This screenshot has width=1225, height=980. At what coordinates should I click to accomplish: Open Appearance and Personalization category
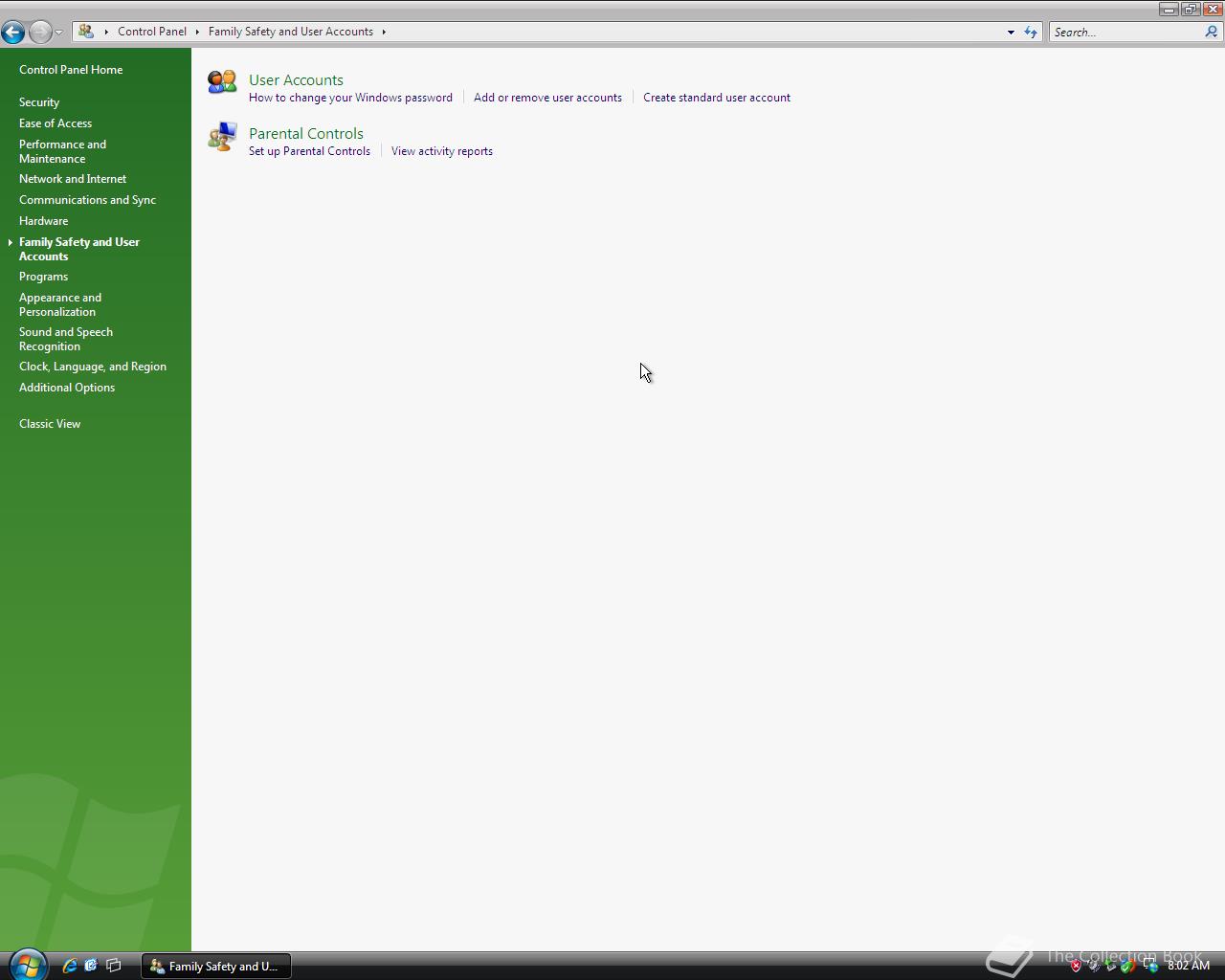(x=60, y=304)
